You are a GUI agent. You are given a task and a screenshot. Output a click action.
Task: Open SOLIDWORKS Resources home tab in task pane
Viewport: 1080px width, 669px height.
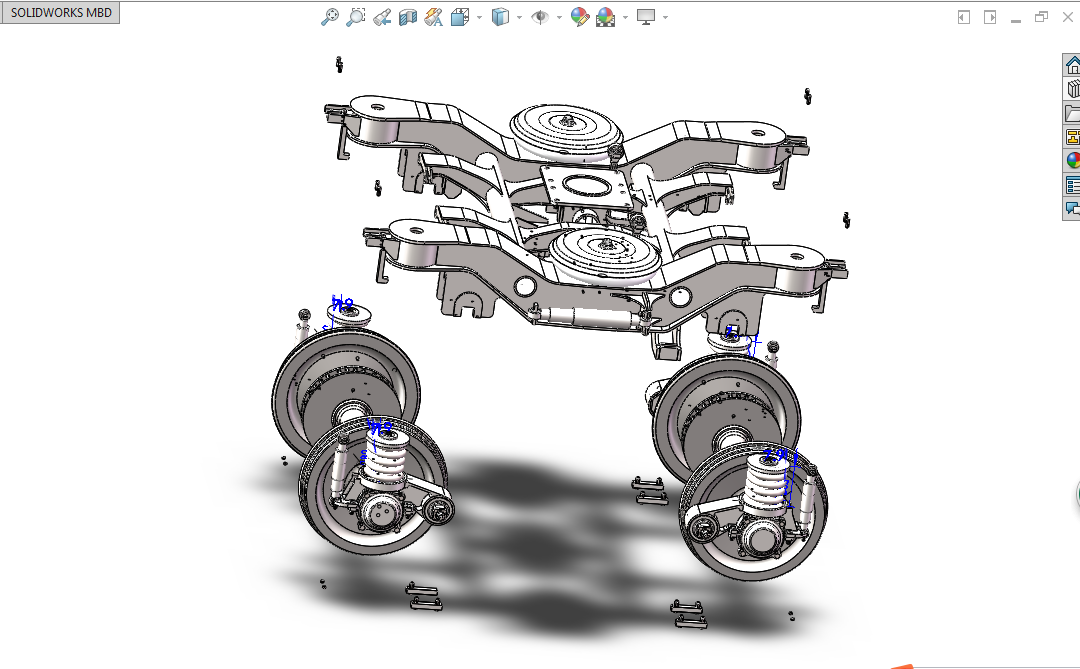(x=1072, y=65)
